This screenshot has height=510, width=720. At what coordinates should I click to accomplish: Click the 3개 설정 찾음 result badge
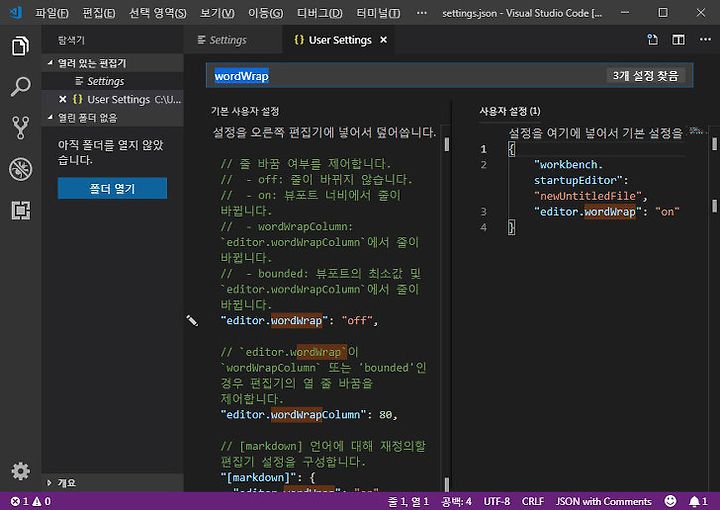(645, 75)
